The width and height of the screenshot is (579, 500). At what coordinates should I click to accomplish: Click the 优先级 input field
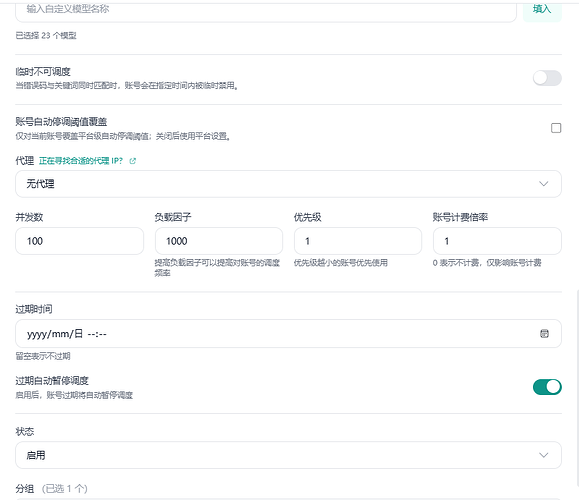coord(358,241)
